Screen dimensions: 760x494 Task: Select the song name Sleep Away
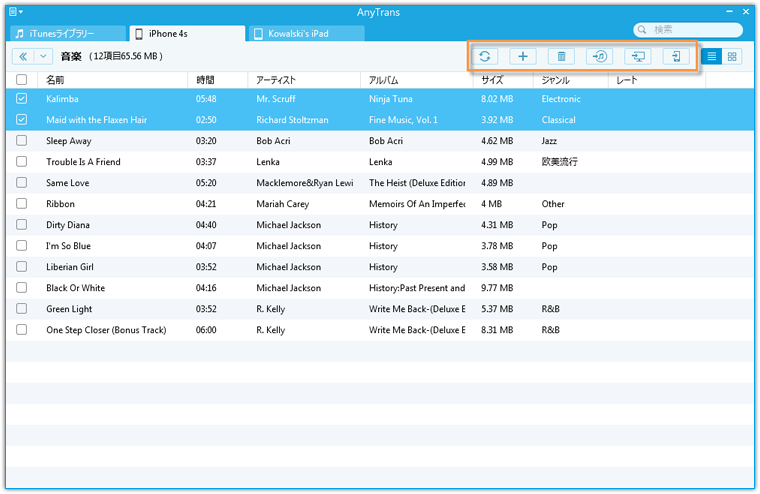coord(69,141)
